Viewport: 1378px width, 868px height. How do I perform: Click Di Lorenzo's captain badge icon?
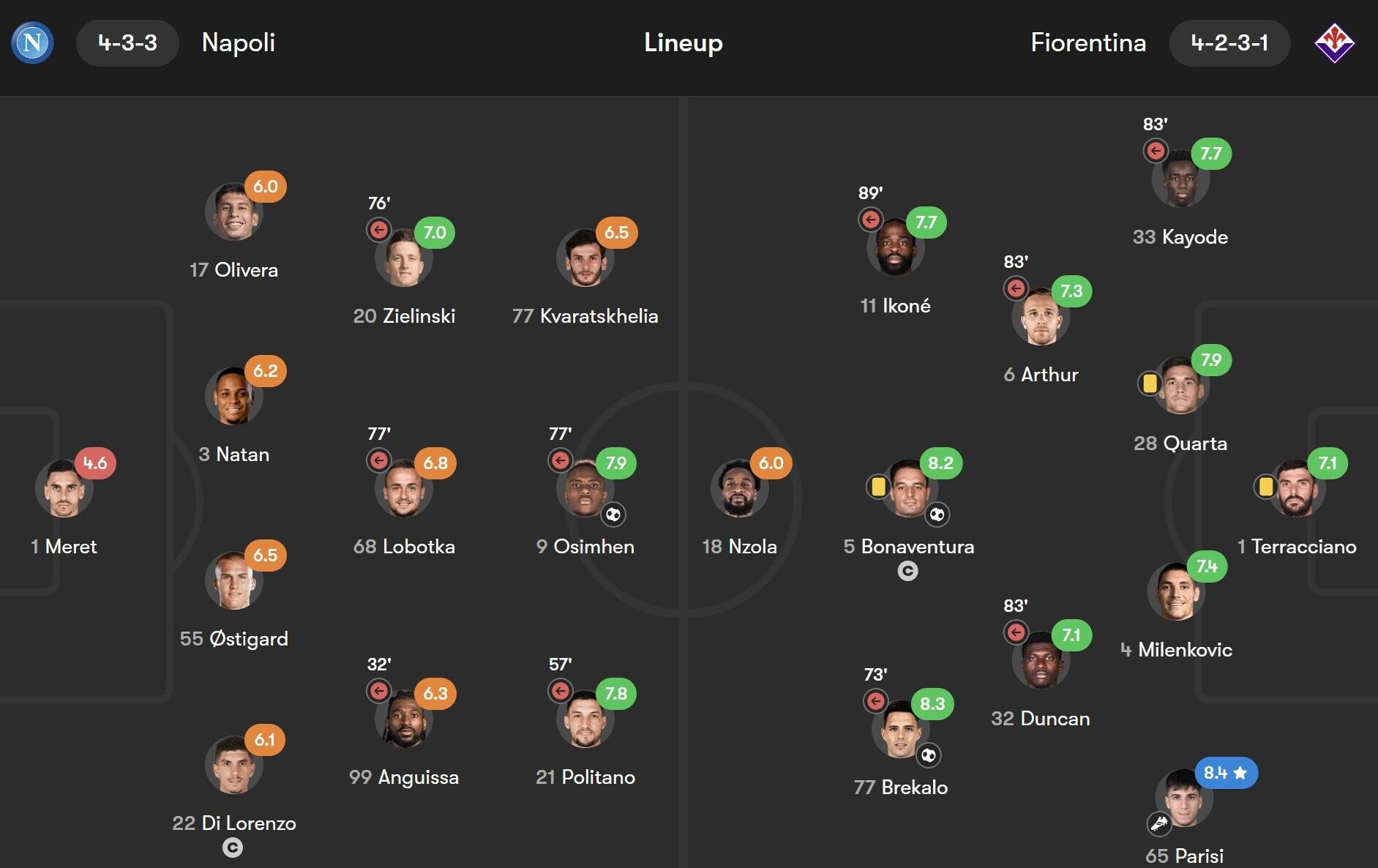pyautogui.click(x=233, y=848)
